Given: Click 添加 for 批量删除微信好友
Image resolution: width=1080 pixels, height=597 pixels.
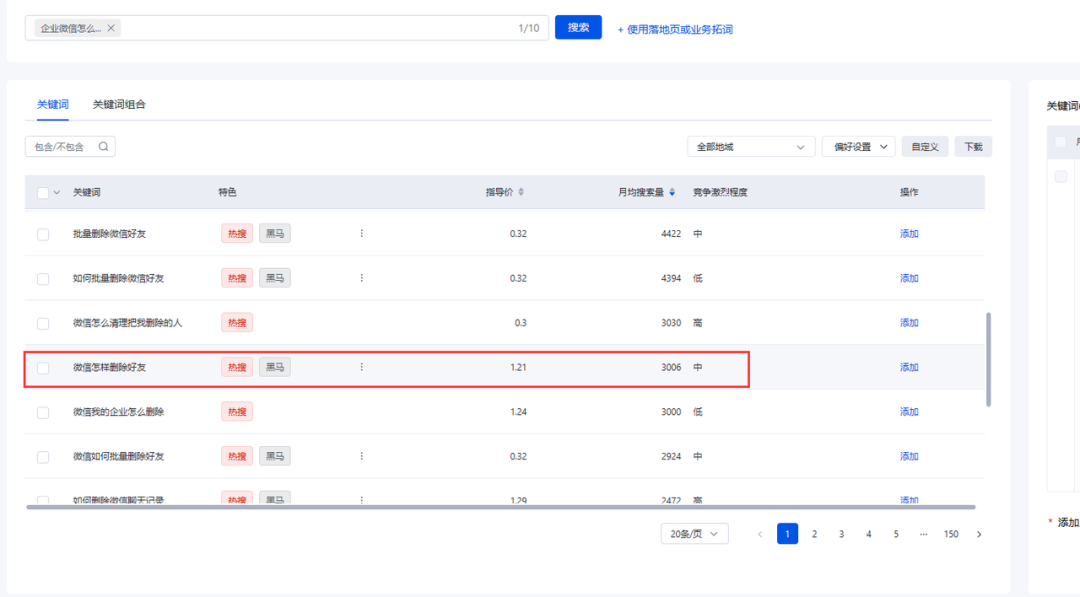Looking at the screenshot, I should (x=909, y=233).
